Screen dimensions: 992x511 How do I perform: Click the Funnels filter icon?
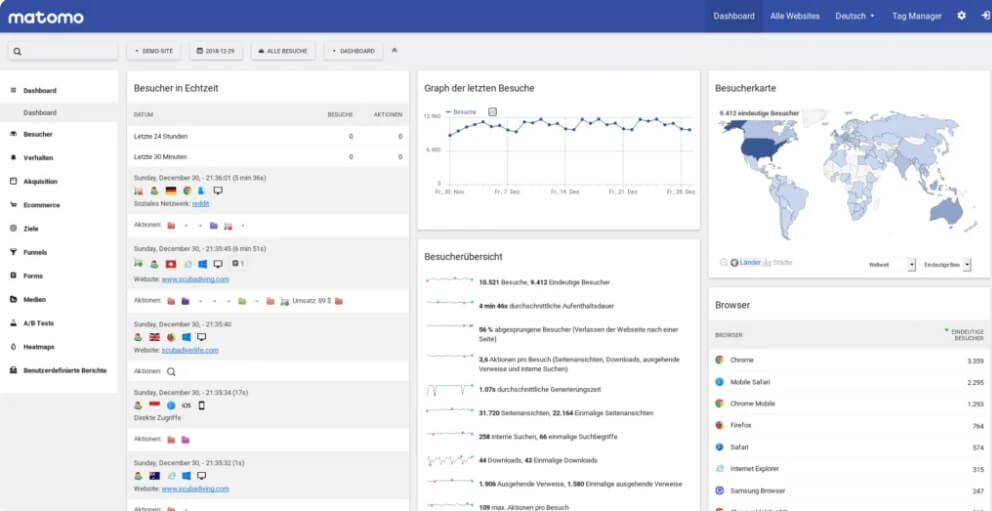13,252
